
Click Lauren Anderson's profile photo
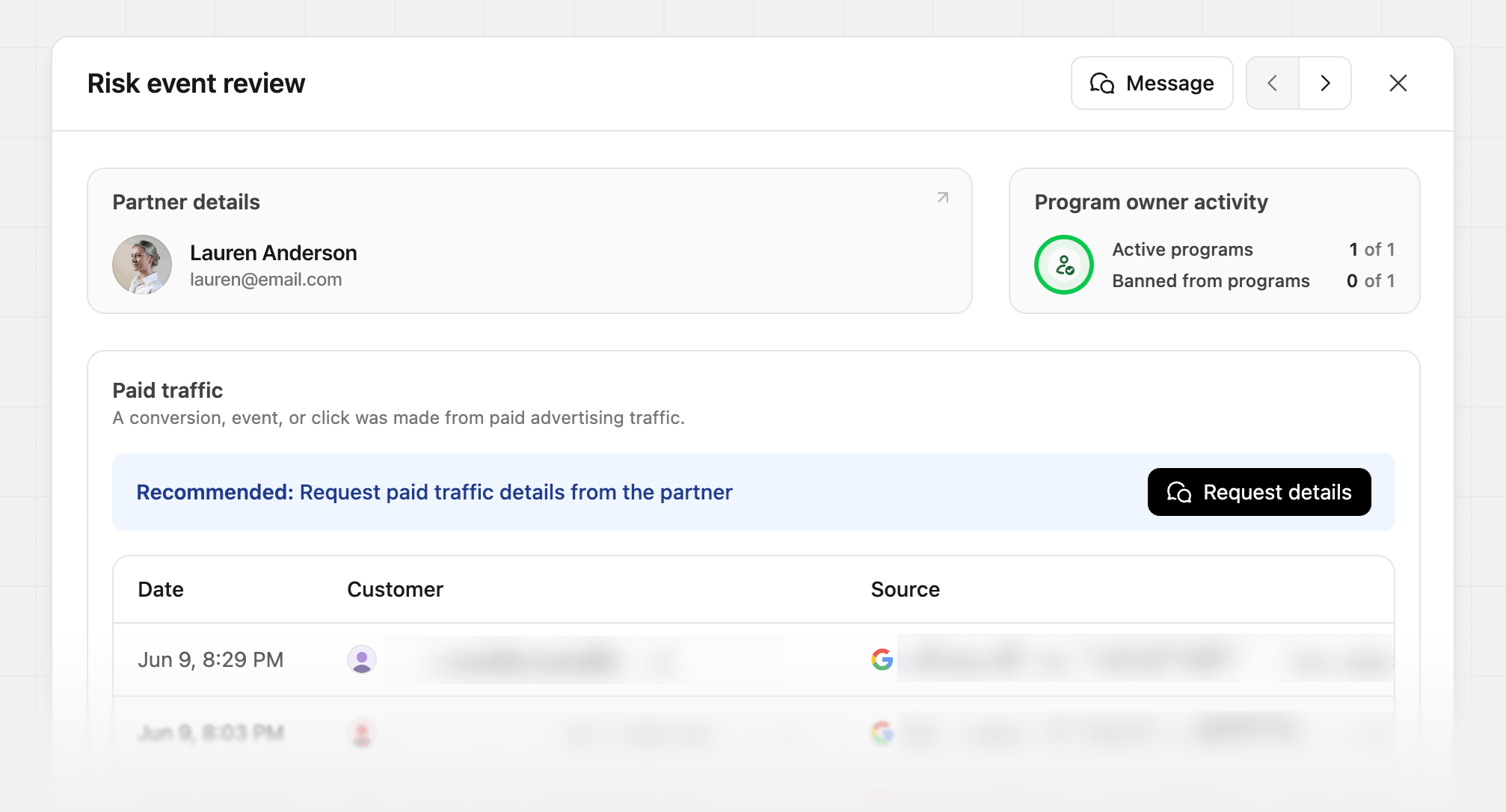click(x=142, y=265)
